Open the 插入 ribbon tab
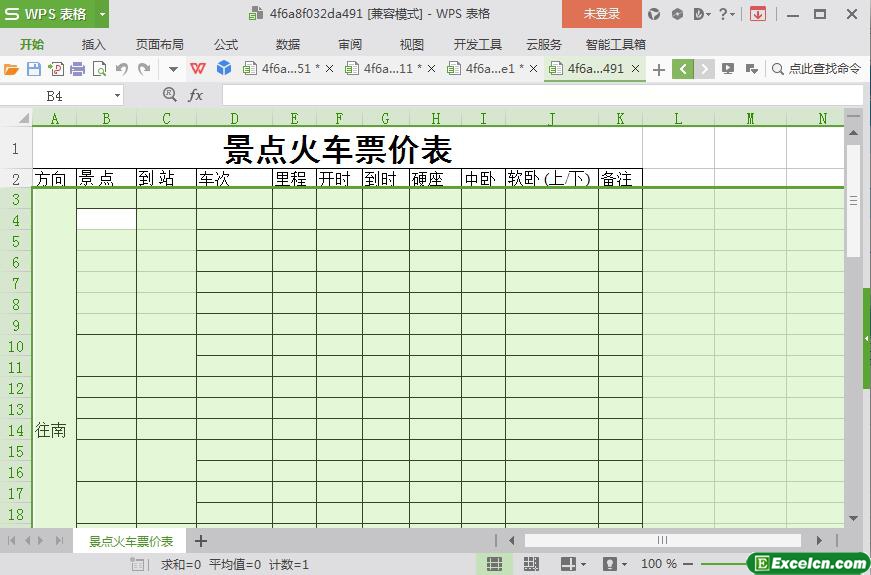Screen dimensions: 871x575 coord(93,44)
